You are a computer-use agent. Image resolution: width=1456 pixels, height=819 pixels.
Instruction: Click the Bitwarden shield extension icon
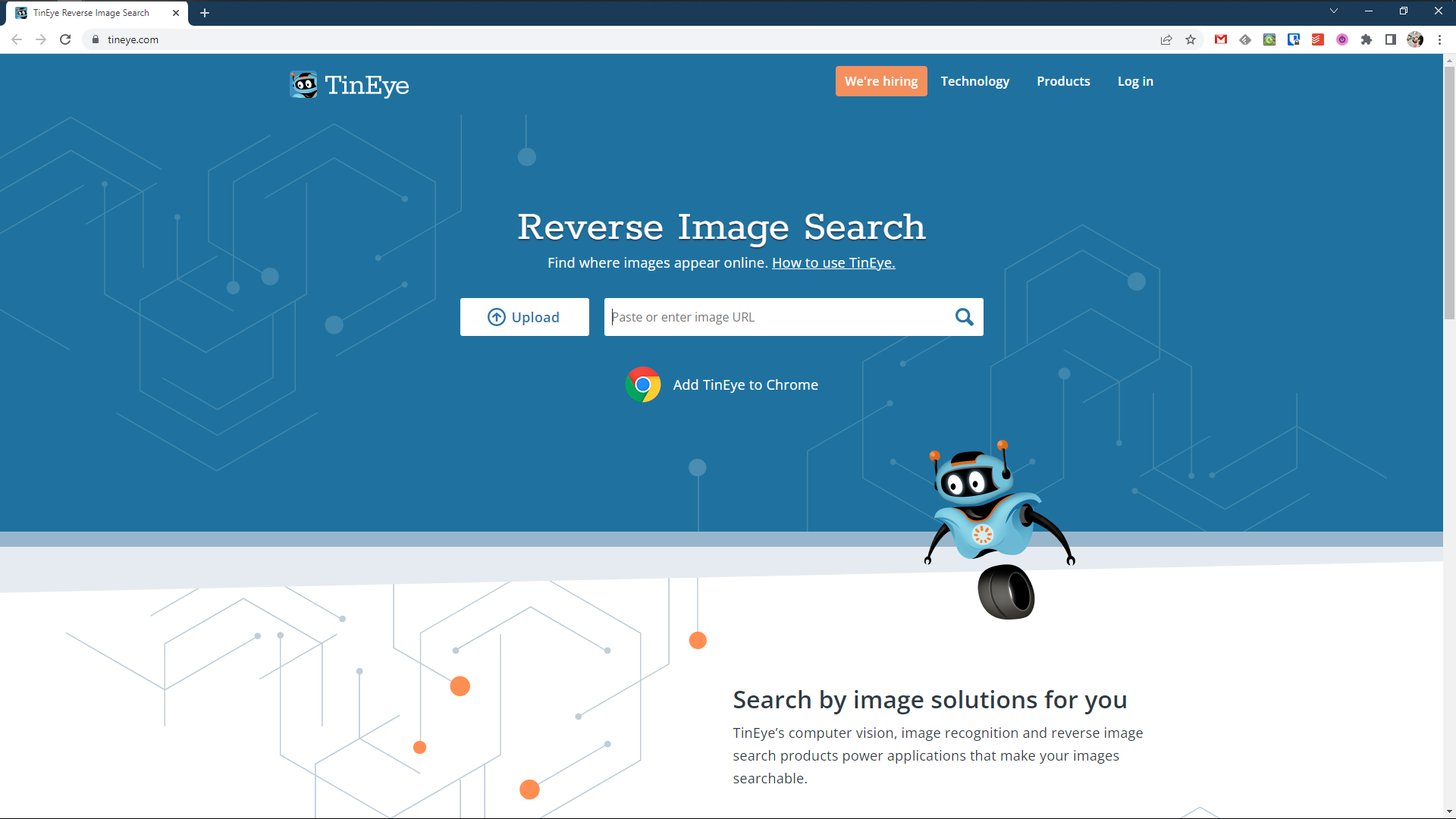[1294, 39]
